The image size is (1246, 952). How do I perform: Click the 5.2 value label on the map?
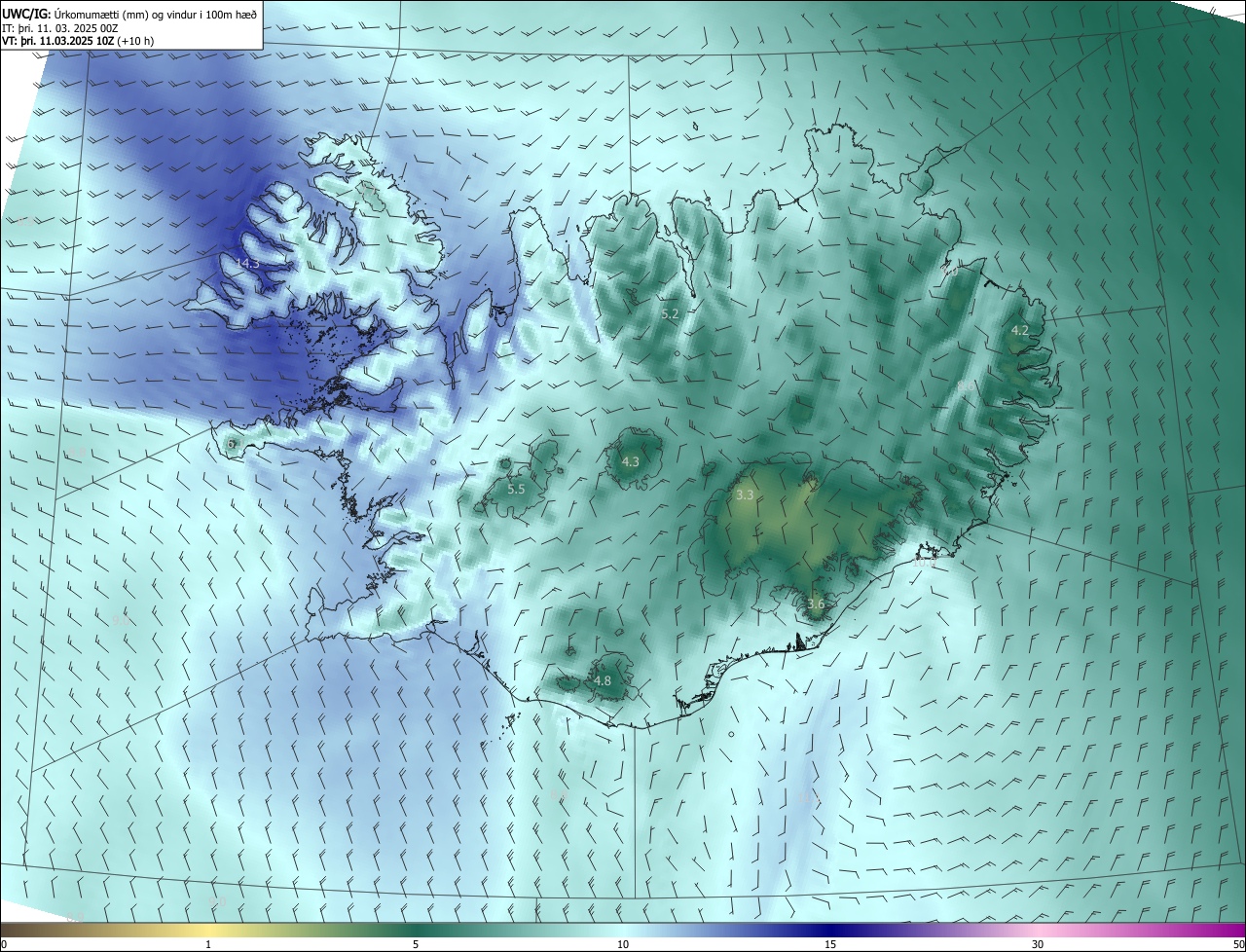tap(670, 314)
